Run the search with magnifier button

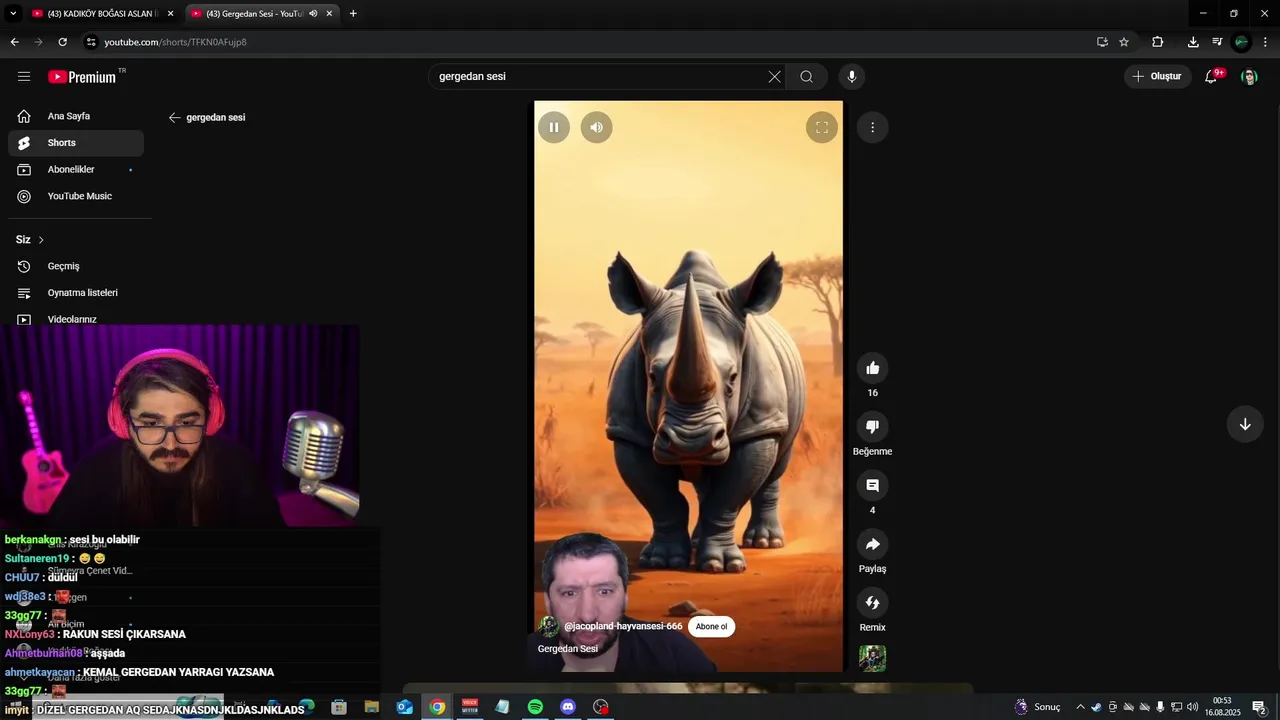pyautogui.click(x=806, y=76)
